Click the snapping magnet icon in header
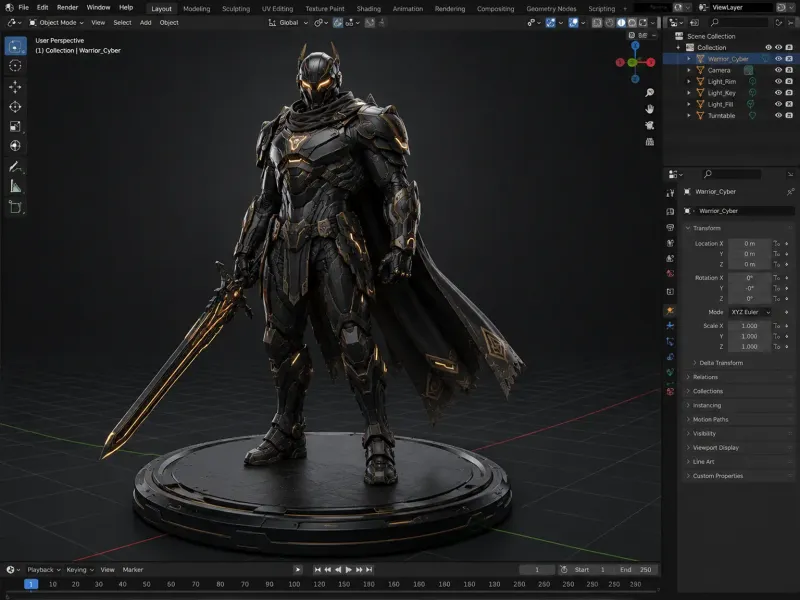Image resolution: width=800 pixels, height=600 pixels. coord(338,22)
